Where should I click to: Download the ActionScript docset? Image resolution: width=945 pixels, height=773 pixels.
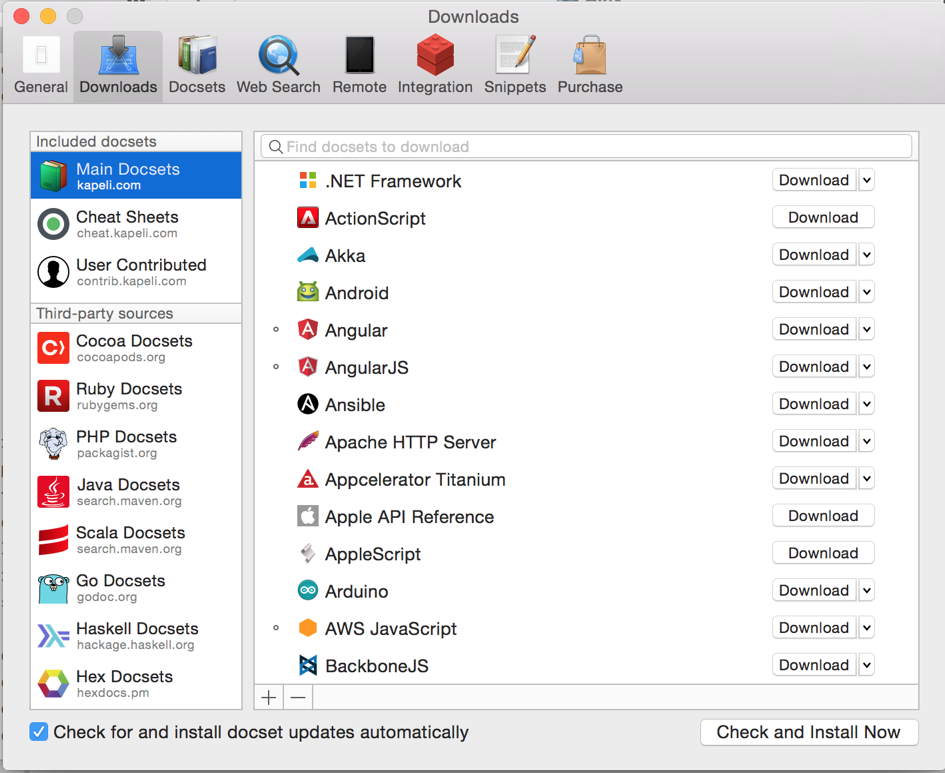[x=823, y=218]
